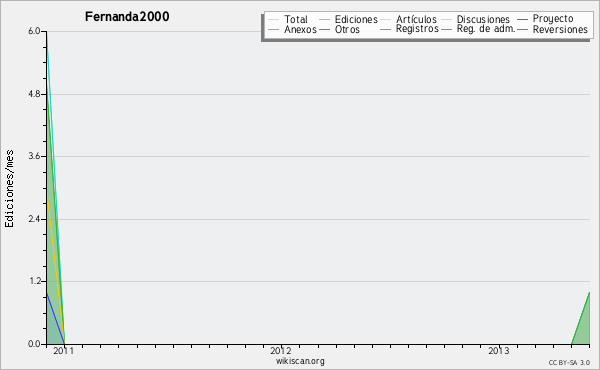Click the 3.6 y-axis value
600x370 pixels.
coord(34,156)
